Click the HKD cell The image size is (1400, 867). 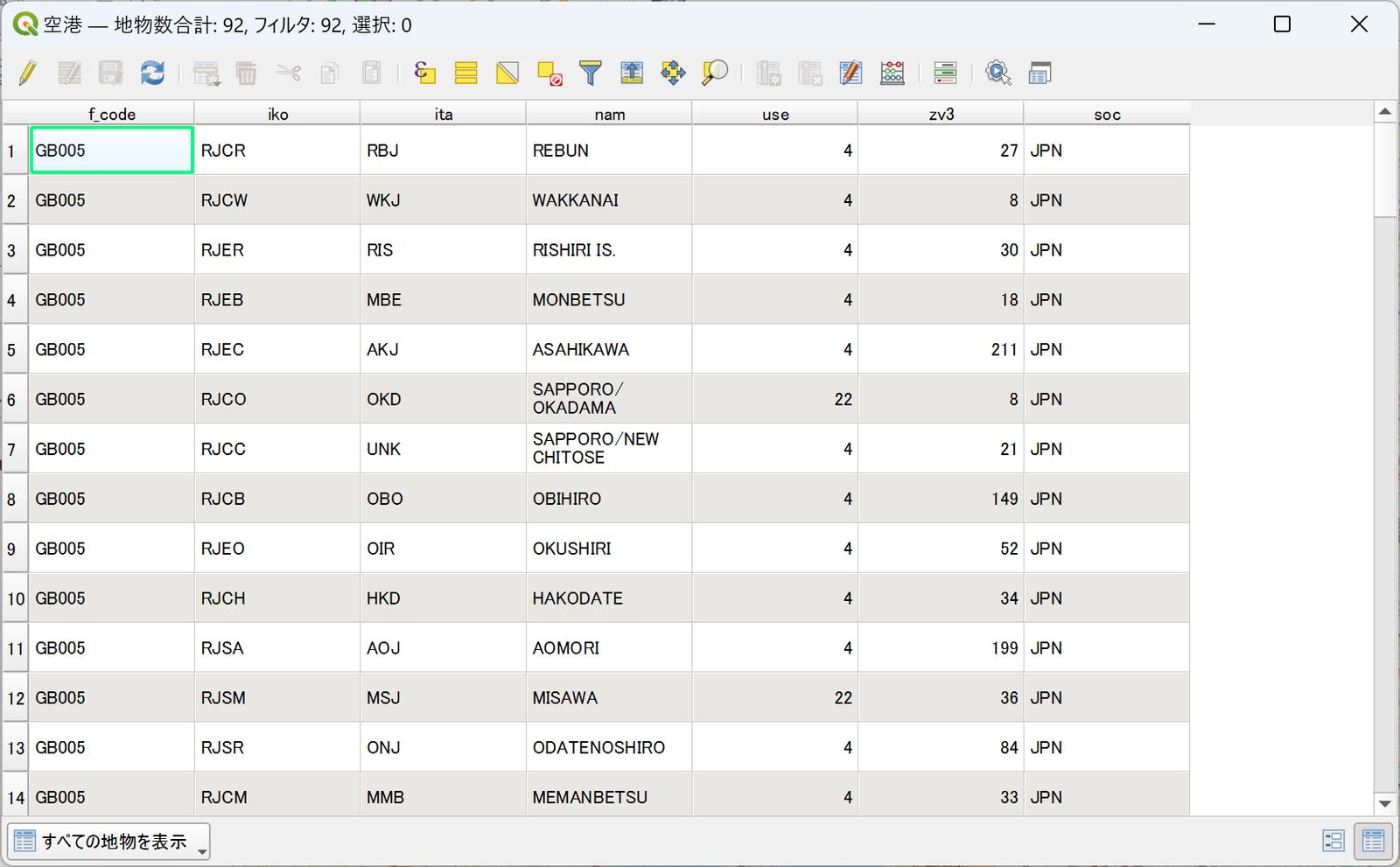[x=443, y=598]
